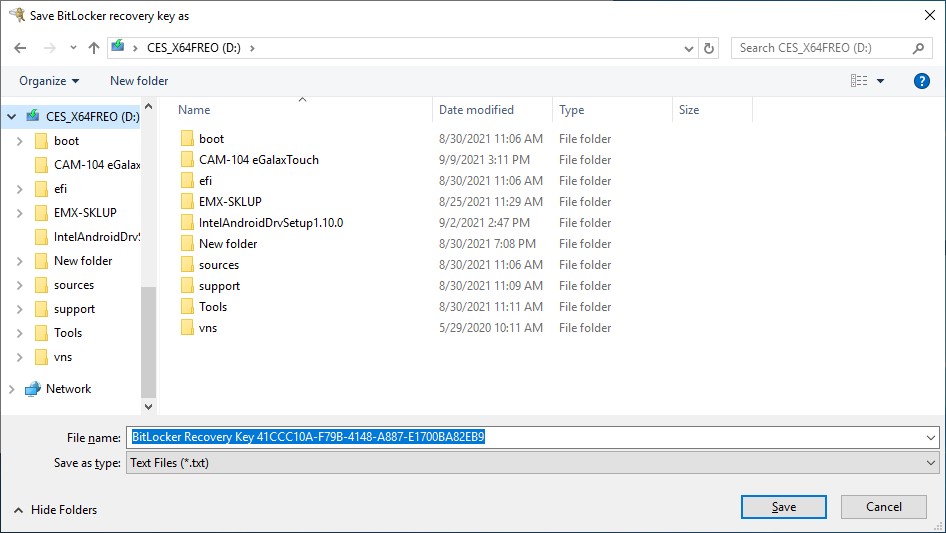The image size is (946, 533).
Task: Select the Tools folder in file list
Action: point(213,307)
